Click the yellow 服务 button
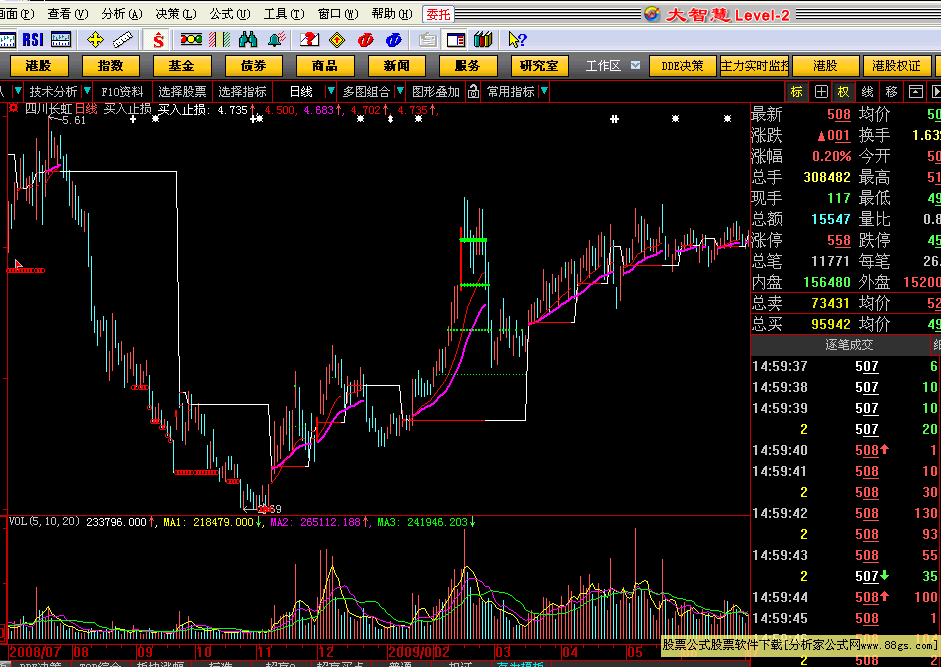The width and height of the screenshot is (941, 667). point(468,65)
